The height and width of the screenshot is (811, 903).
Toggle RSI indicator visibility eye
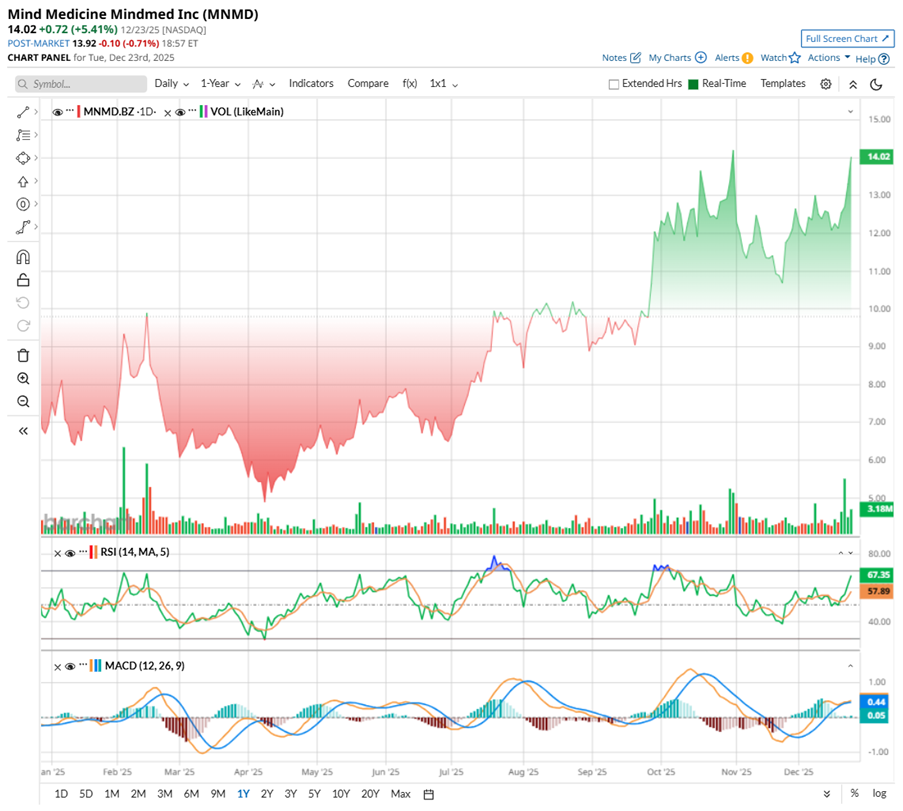[70, 553]
